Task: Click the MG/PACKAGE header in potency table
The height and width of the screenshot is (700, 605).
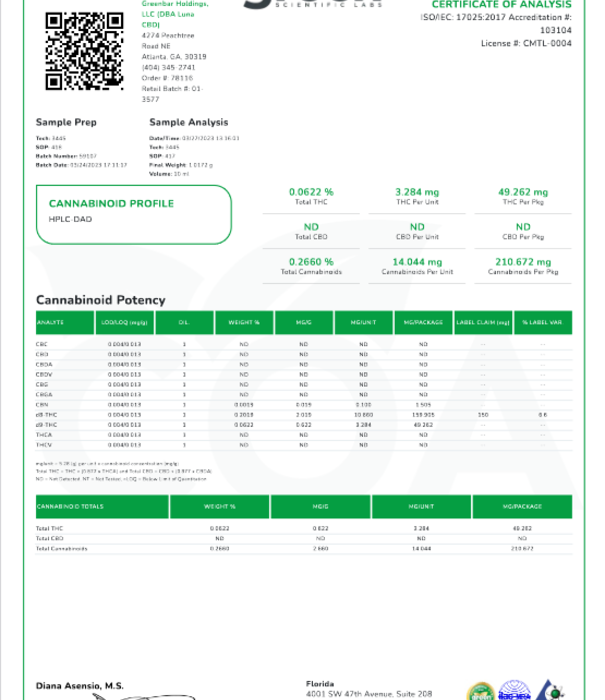Action: (423, 323)
